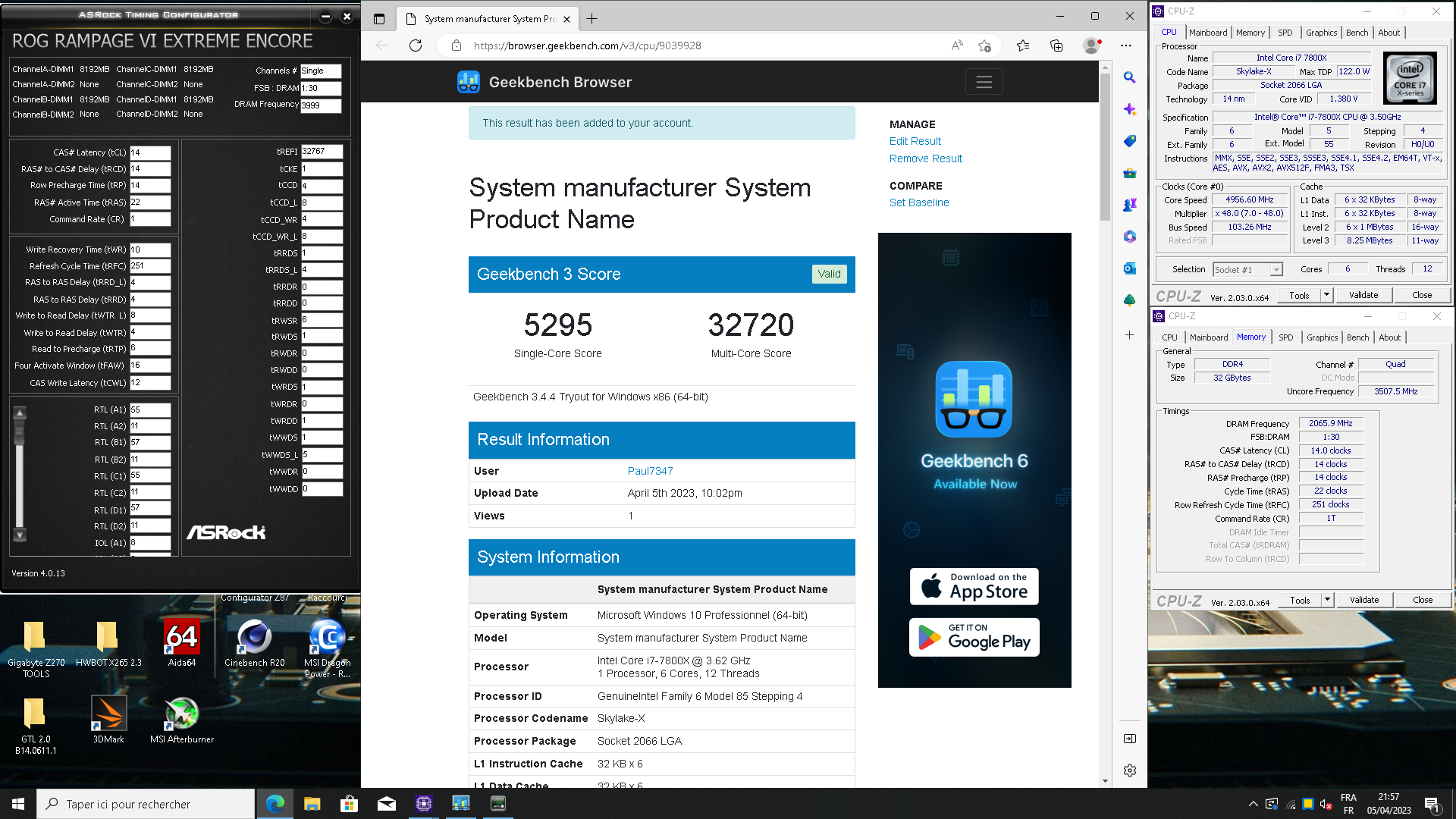Screen dimensions: 1456x819
Task: Show hidden system tray icons
Action: pyautogui.click(x=1254, y=804)
